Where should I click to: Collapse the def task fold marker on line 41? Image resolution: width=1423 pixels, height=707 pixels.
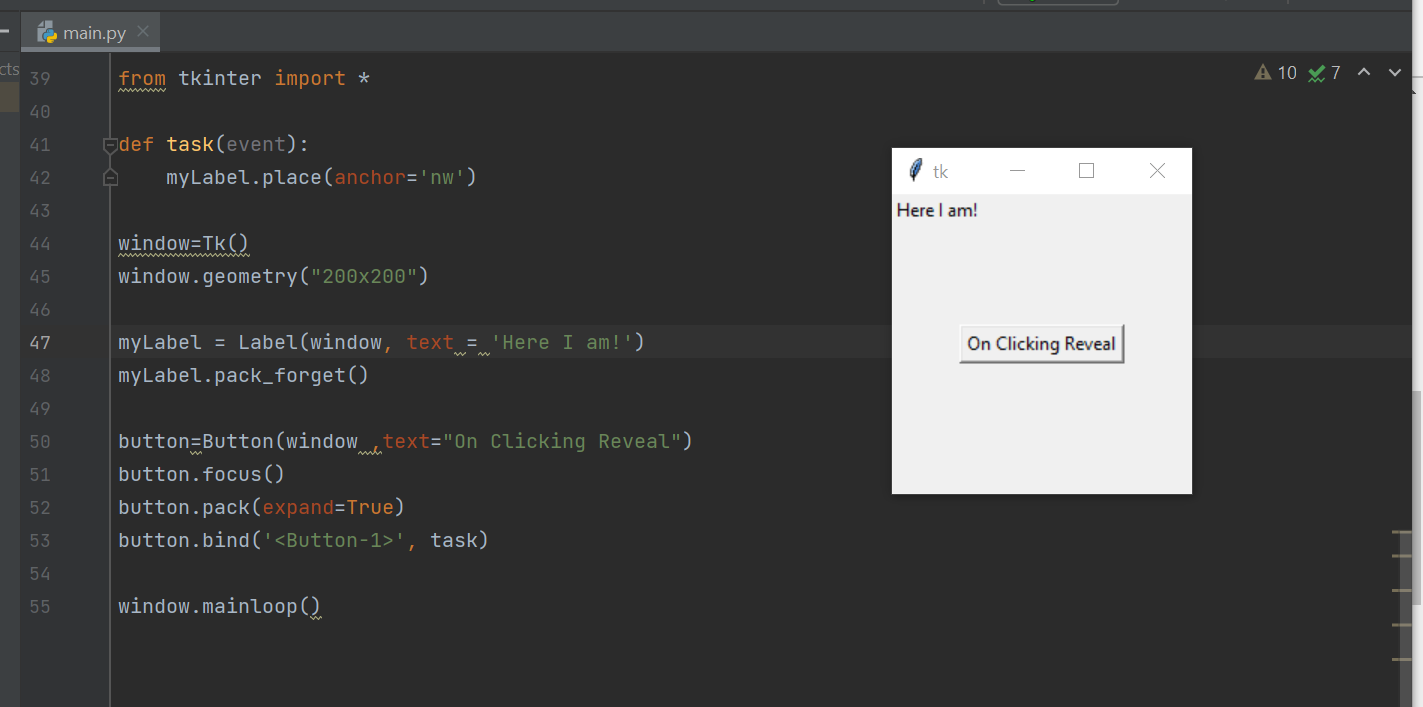[110, 145]
